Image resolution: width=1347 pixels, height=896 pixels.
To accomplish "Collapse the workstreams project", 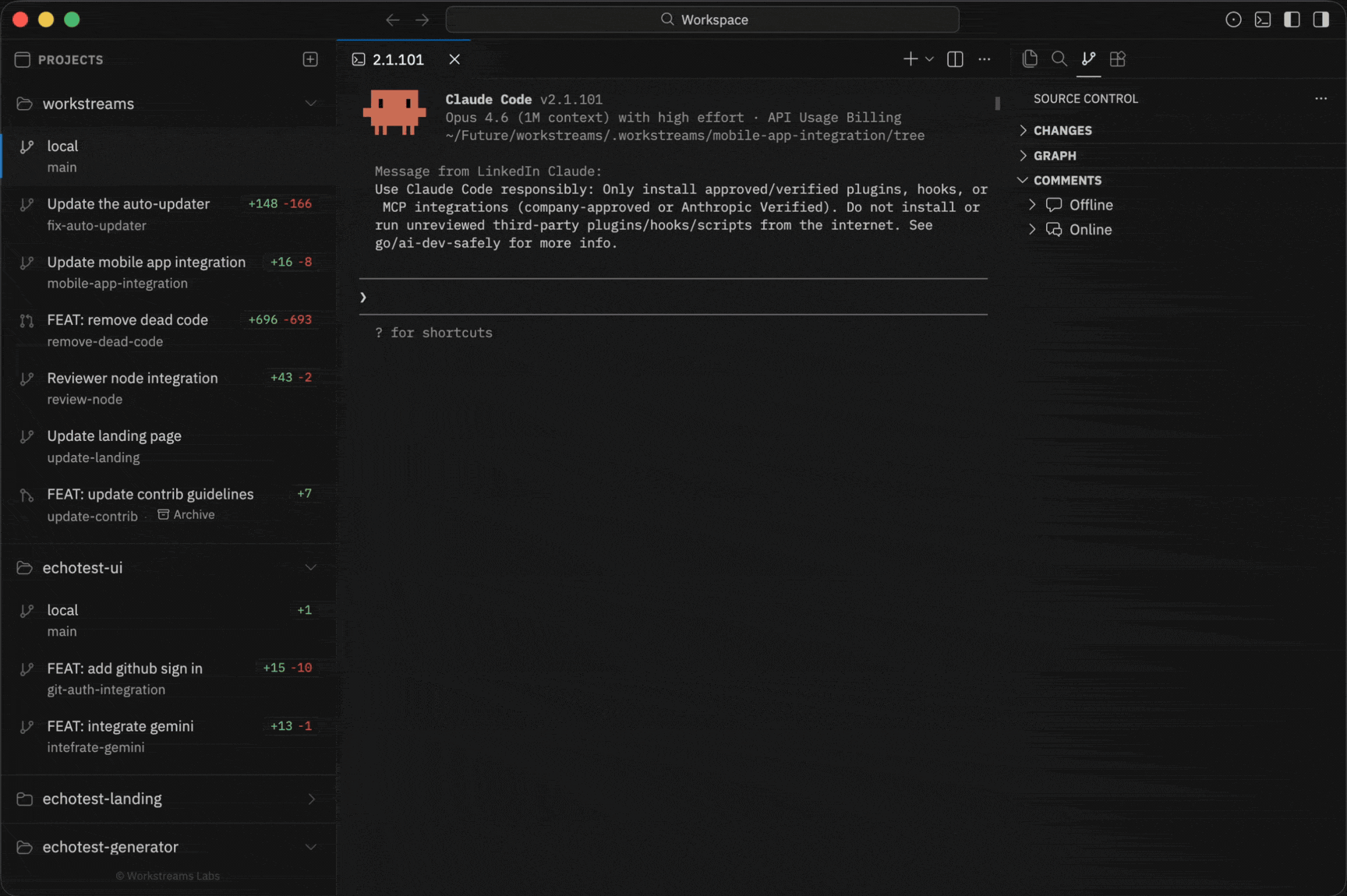I will 312,103.
